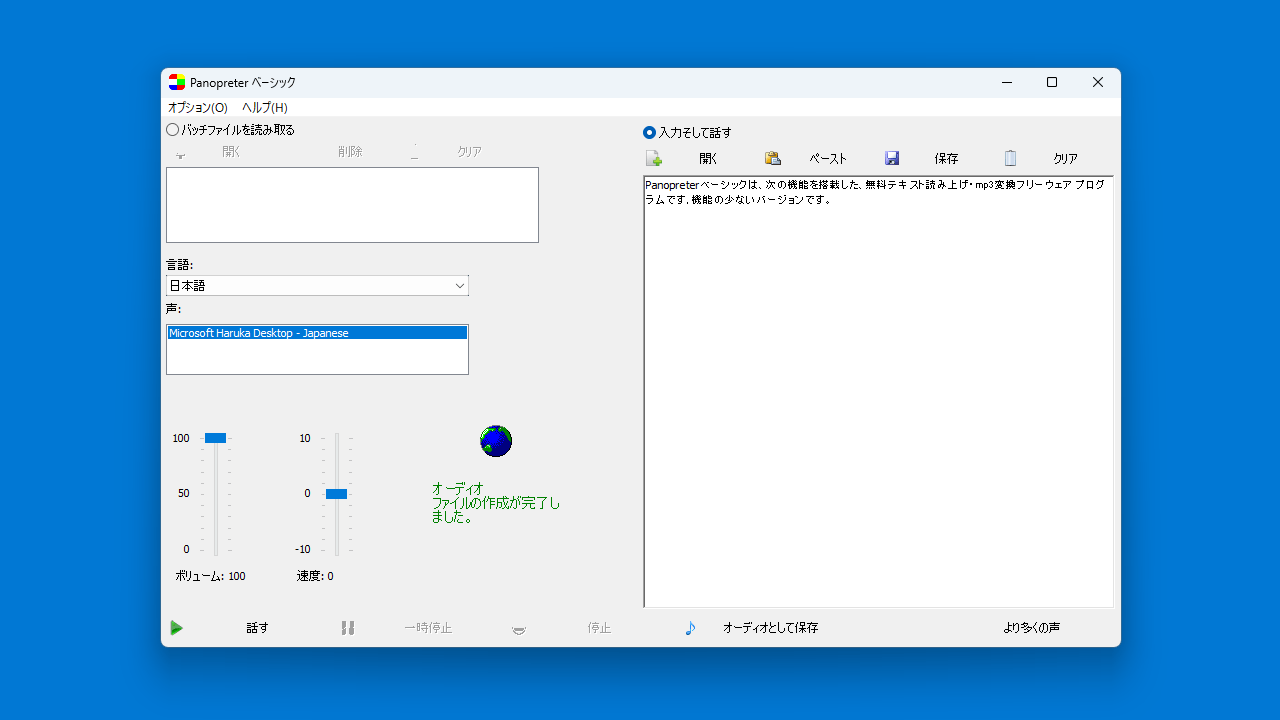The width and height of the screenshot is (1280, 720).
Task: Click the 開く button above the text editor
Action: (708, 158)
